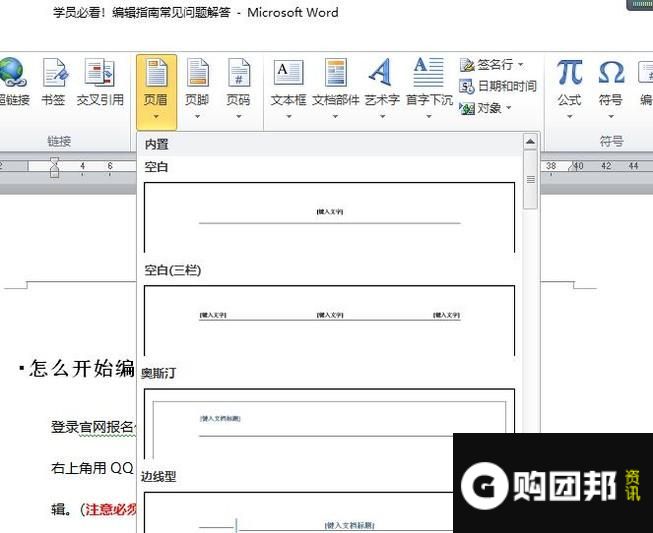Click the document line 右上角用 QQ
This screenshot has width=653, height=533.
pyautogui.click(x=92, y=468)
